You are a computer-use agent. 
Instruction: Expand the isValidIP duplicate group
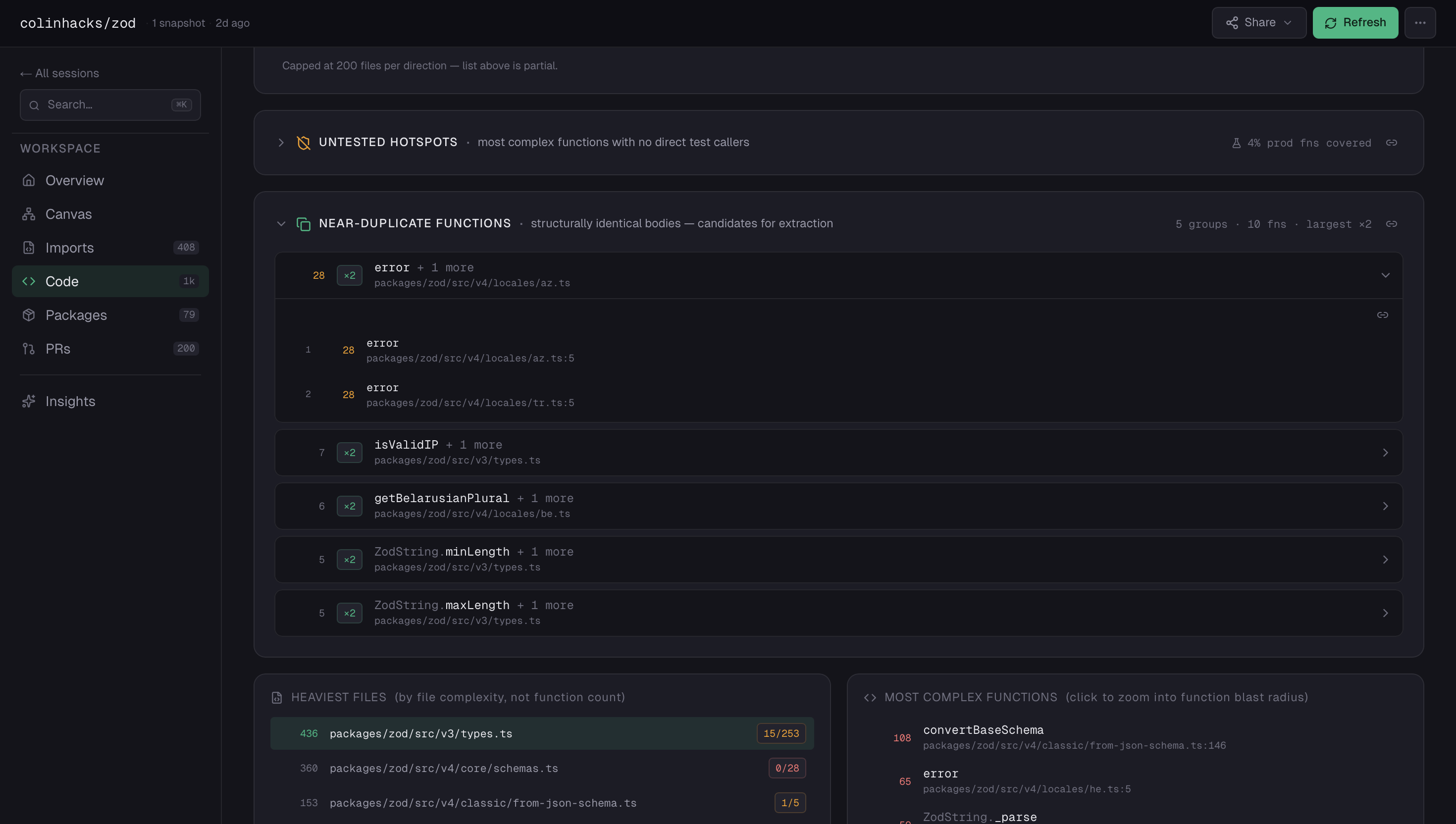[x=838, y=453]
